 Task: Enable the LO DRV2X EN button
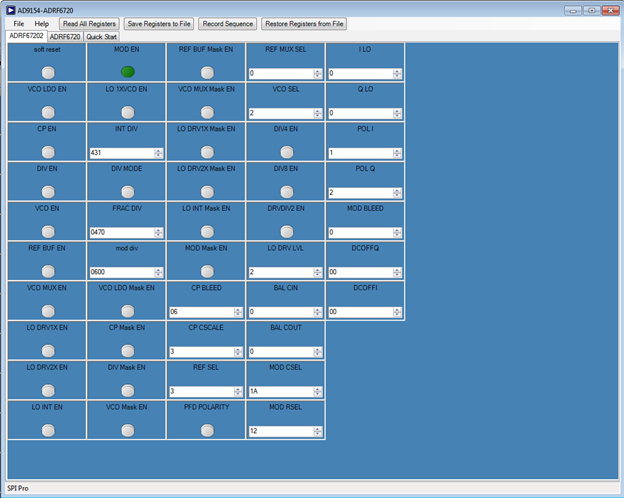pos(48,391)
